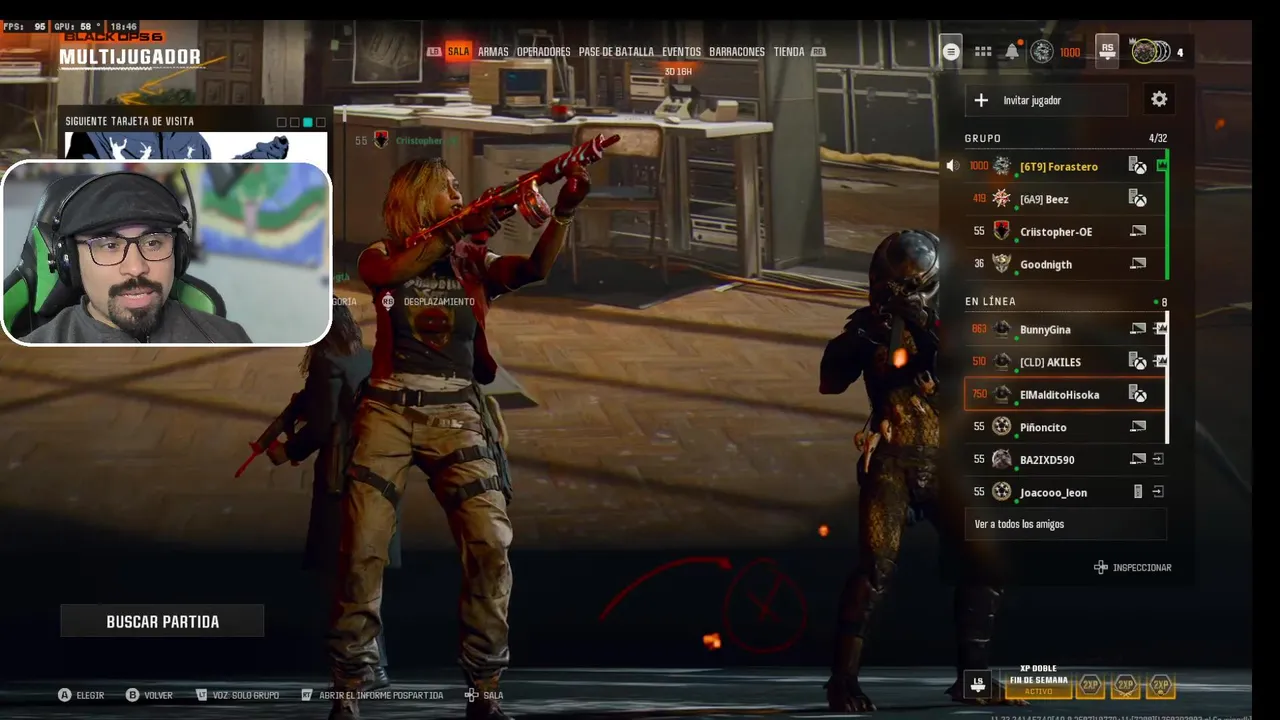Click the first 2XP token icon
Screen dimensions: 1280x720
[1090, 685]
